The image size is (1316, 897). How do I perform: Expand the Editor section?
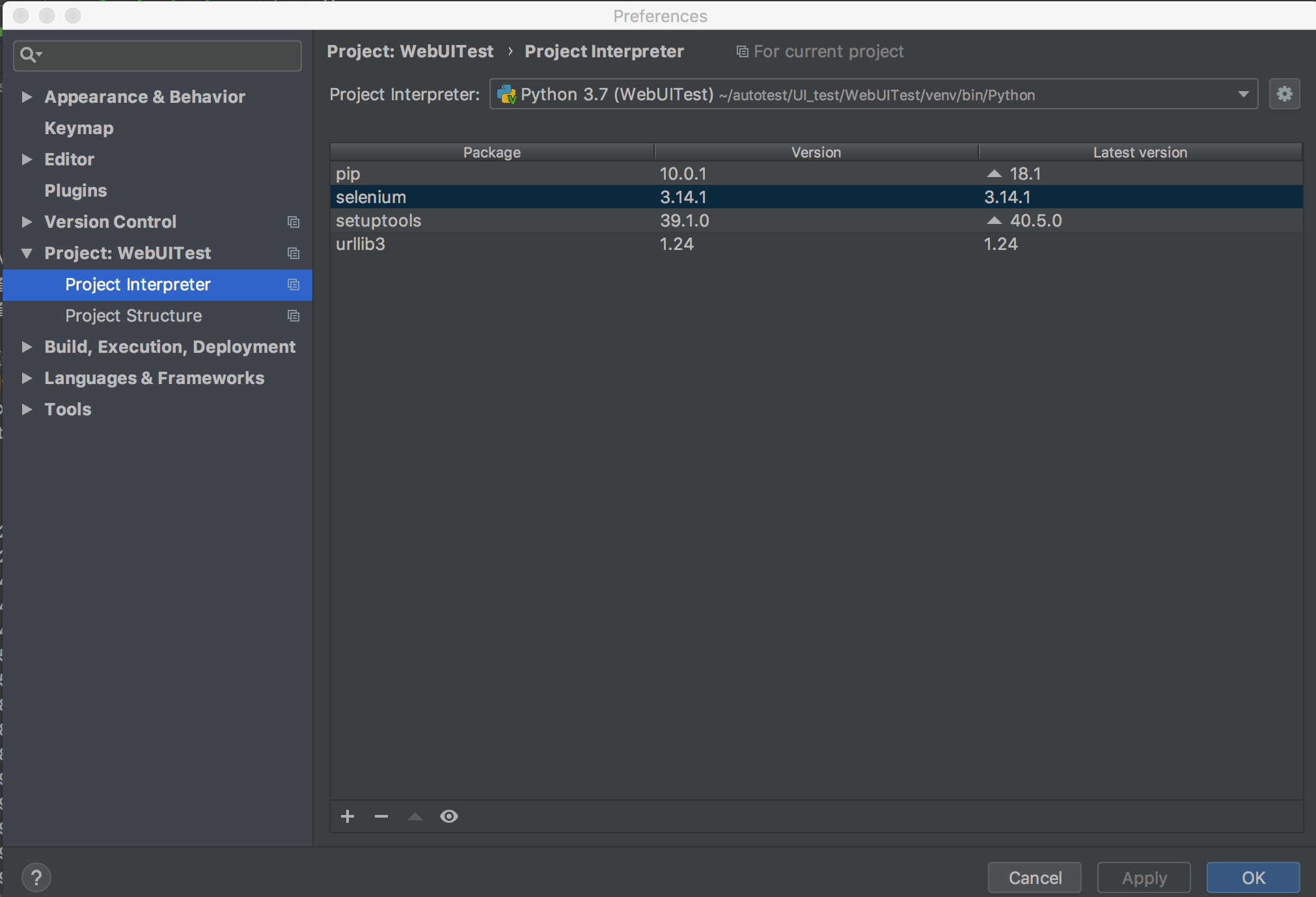pyautogui.click(x=27, y=159)
